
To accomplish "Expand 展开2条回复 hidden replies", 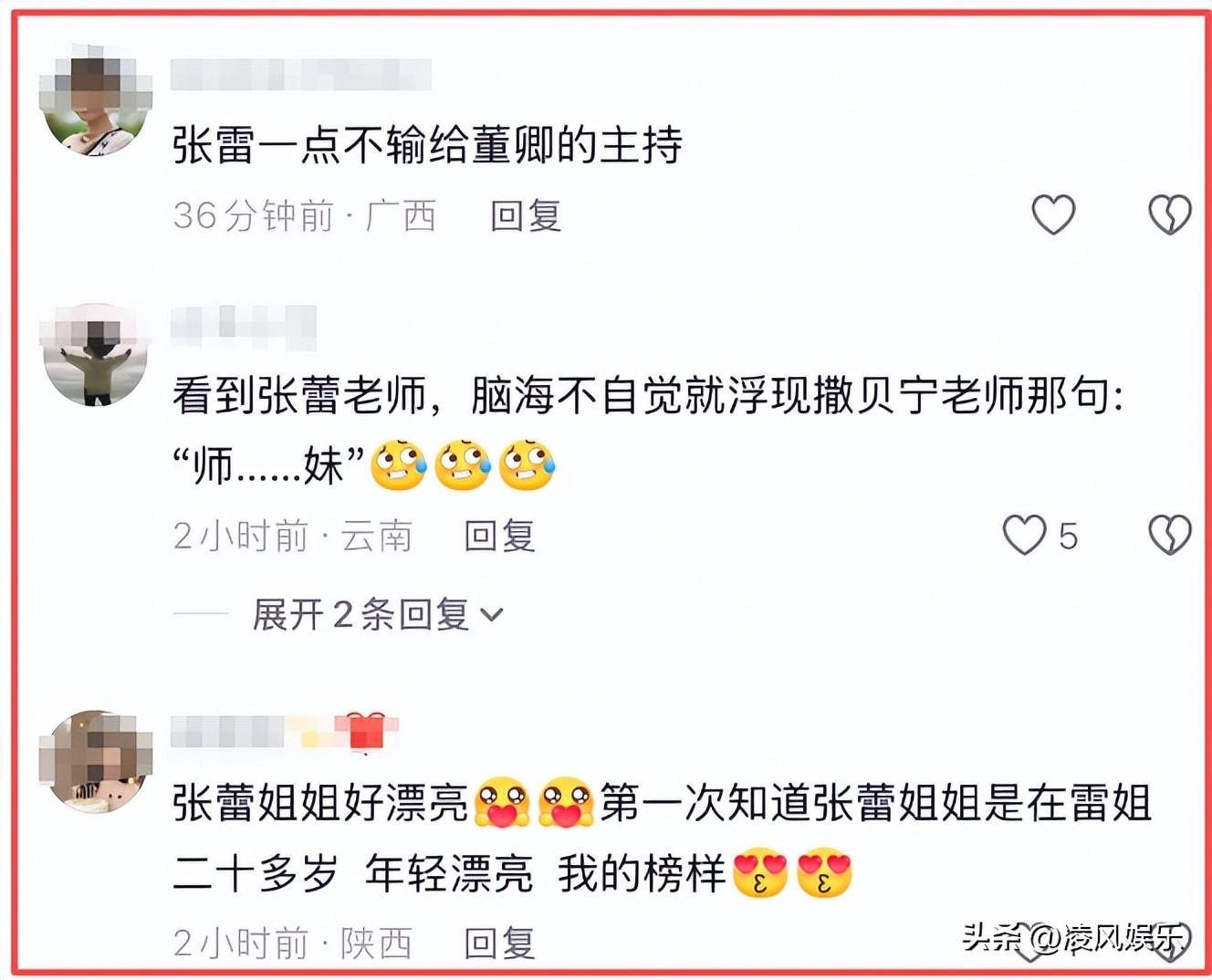I will pos(377,614).
